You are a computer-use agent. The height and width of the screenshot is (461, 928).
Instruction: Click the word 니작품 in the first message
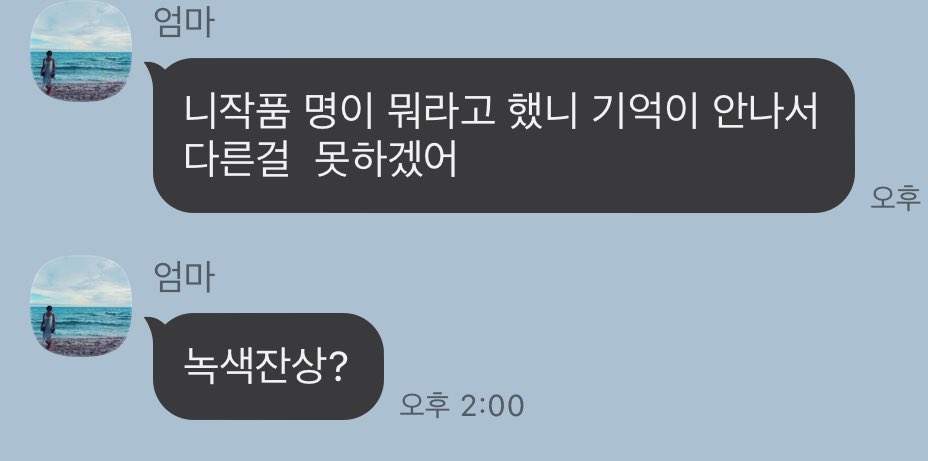(x=236, y=114)
